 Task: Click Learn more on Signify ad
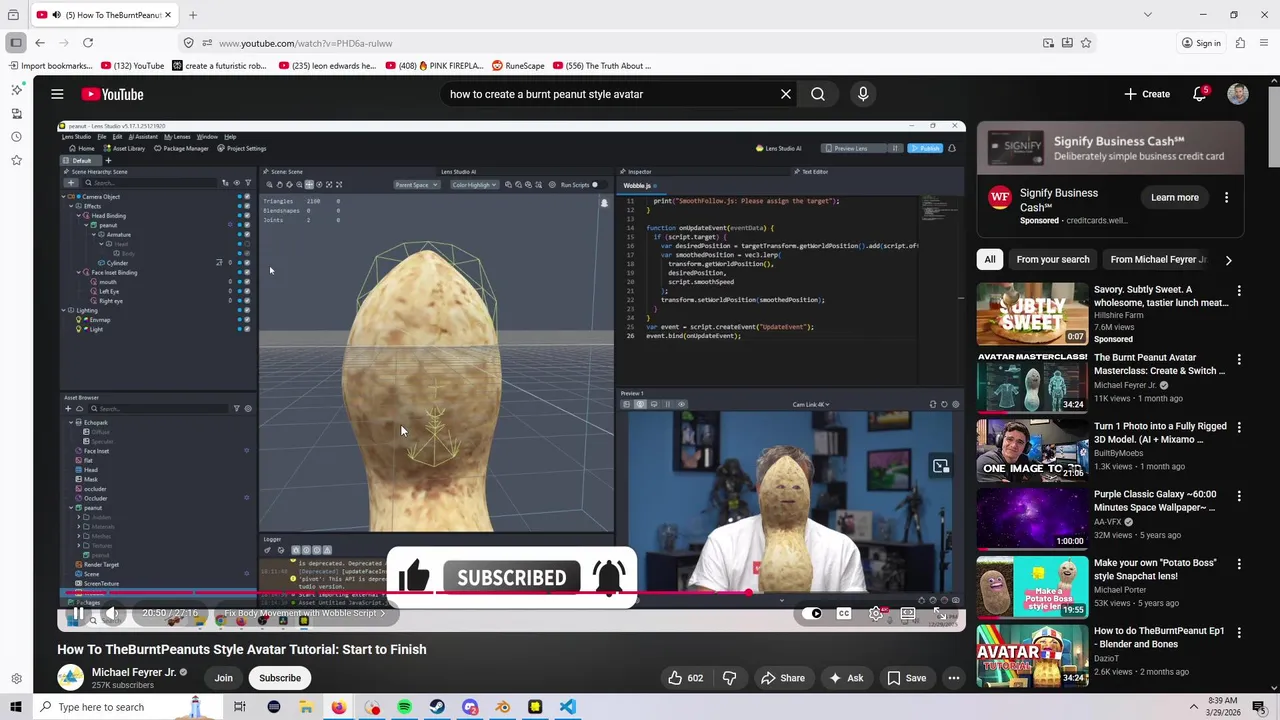pos(1174,197)
